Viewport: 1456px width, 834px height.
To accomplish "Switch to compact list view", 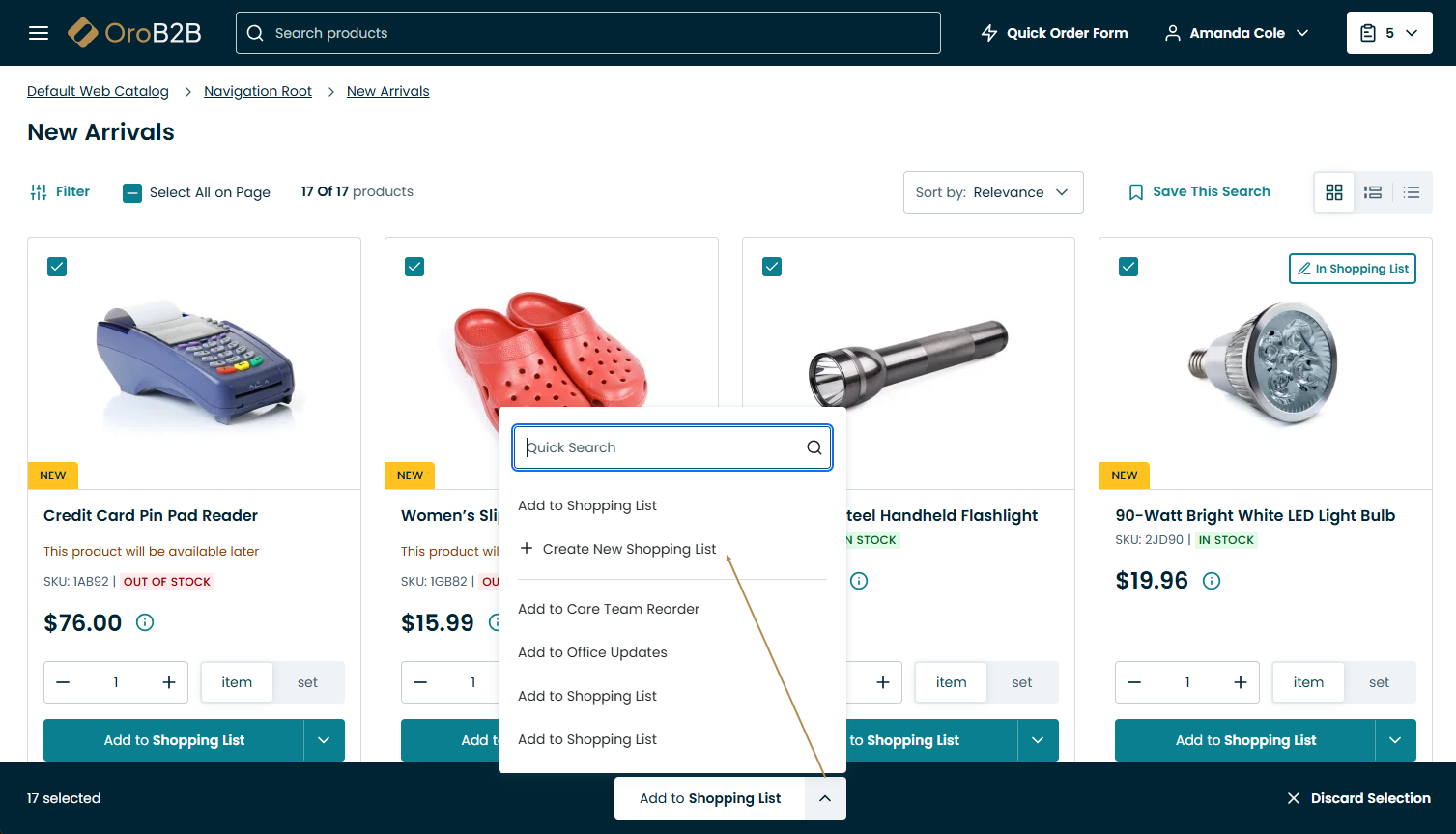I will (x=1412, y=192).
